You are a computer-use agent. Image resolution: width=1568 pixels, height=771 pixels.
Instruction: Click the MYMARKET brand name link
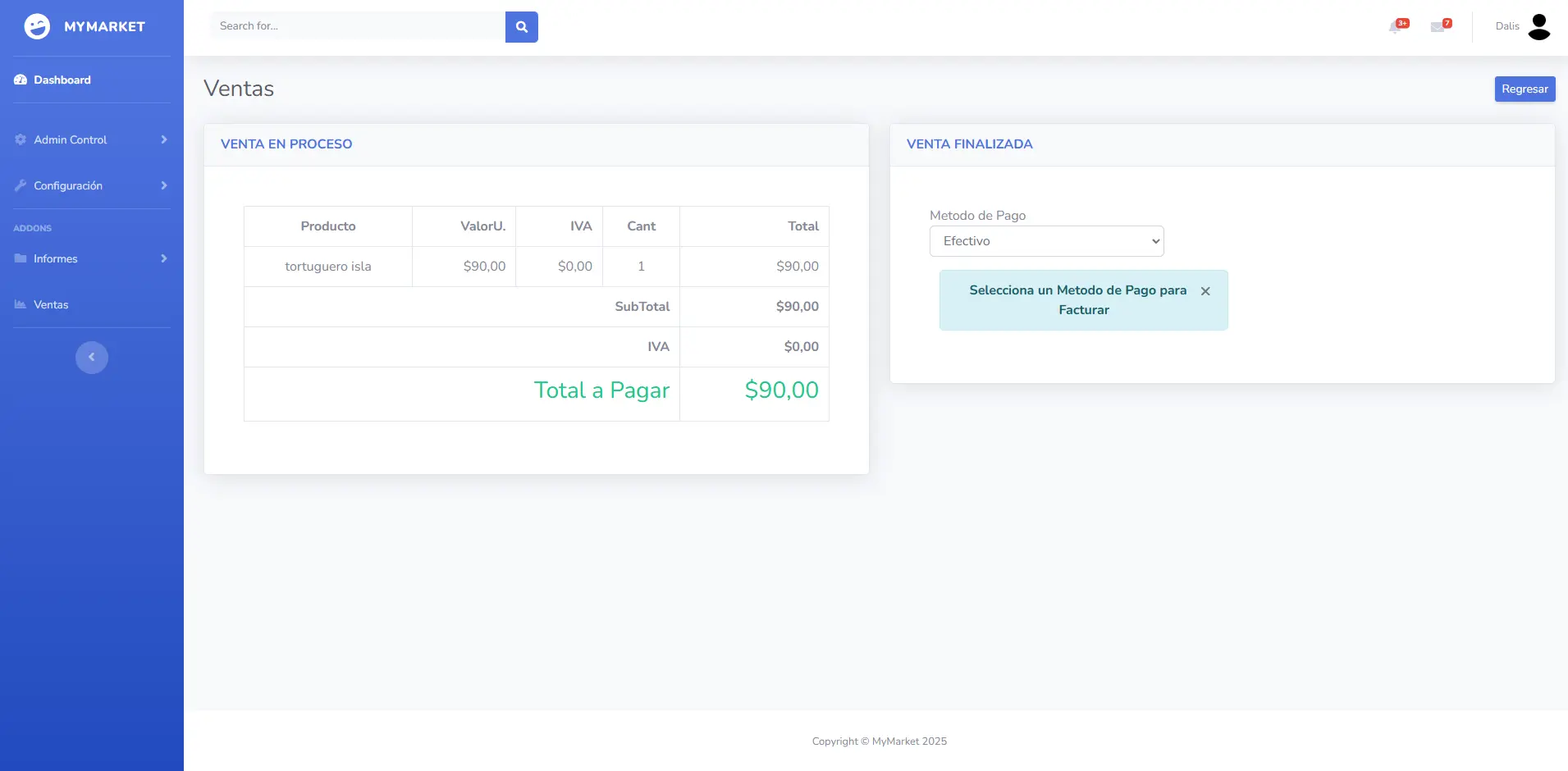pyautogui.click(x=104, y=27)
